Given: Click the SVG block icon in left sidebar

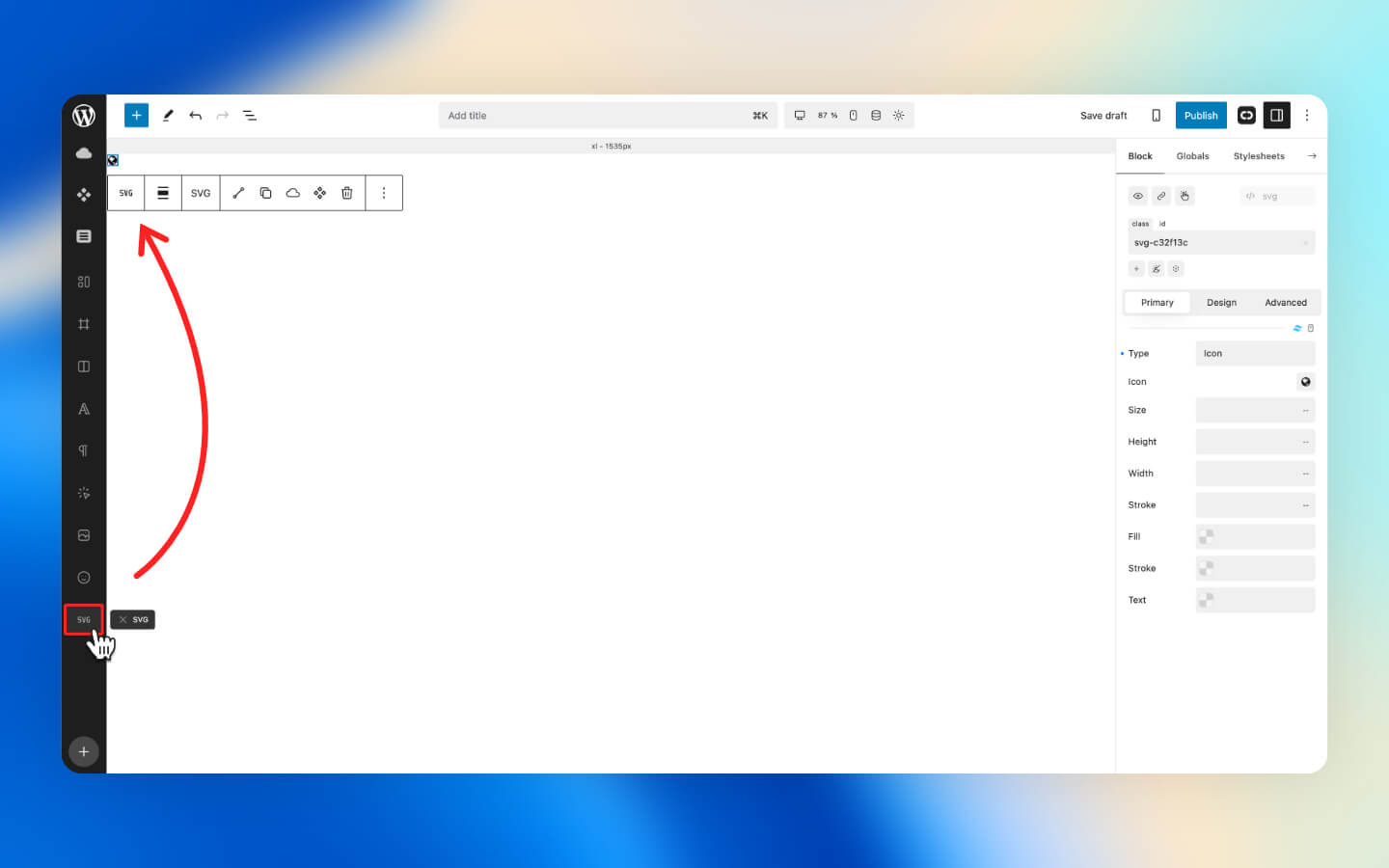Looking at the screenshot, I should point(84,619).
